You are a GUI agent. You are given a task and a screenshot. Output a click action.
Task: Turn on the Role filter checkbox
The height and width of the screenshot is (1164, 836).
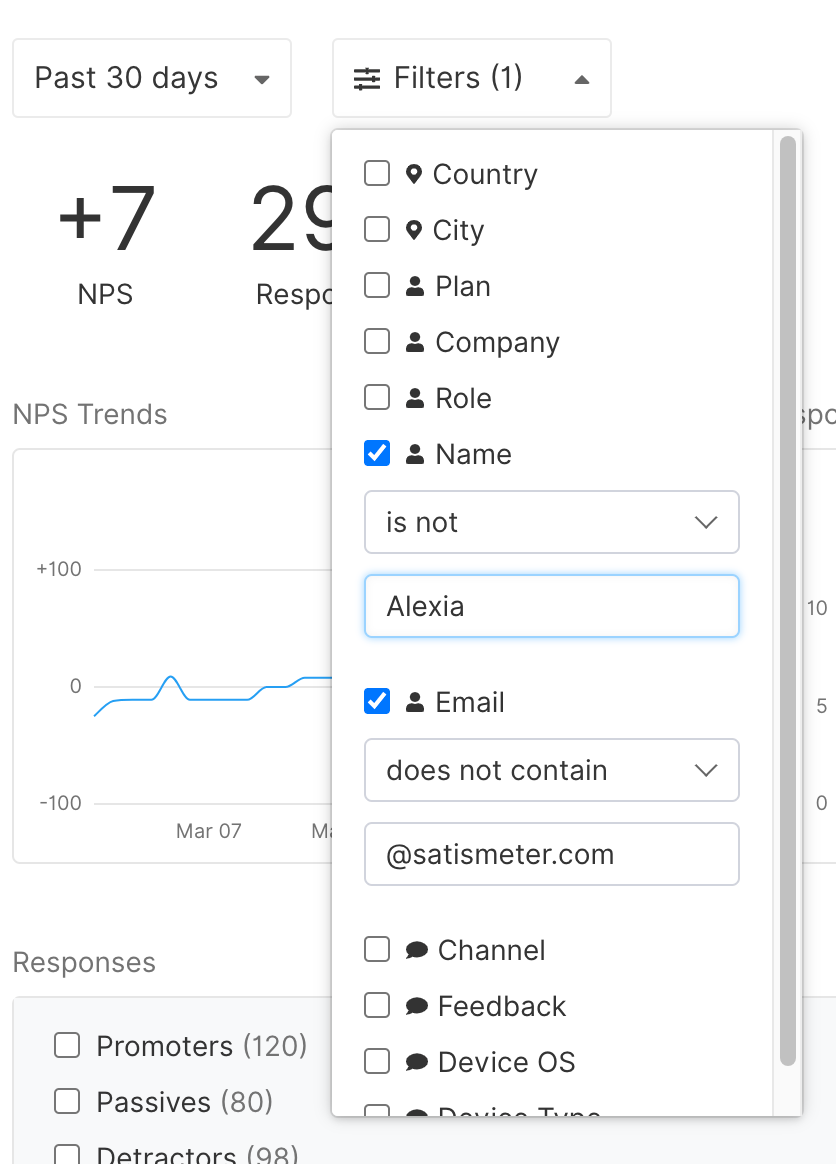coord(377,397)
